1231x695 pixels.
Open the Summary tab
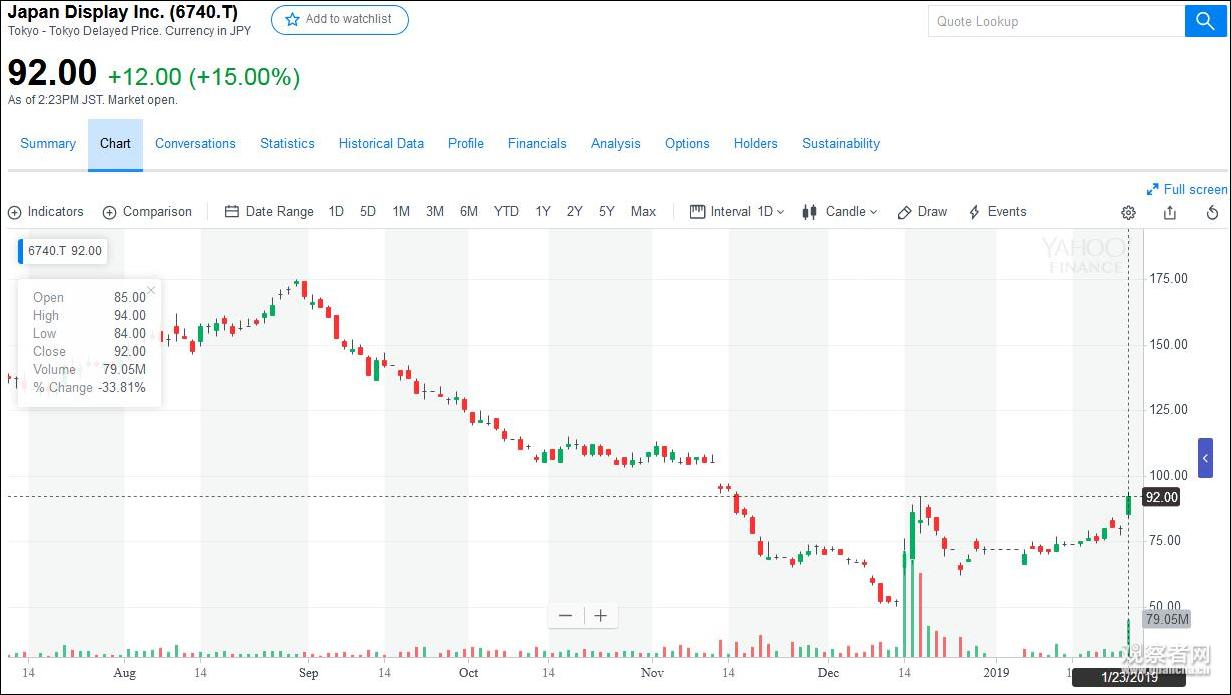tap(48, 143)
